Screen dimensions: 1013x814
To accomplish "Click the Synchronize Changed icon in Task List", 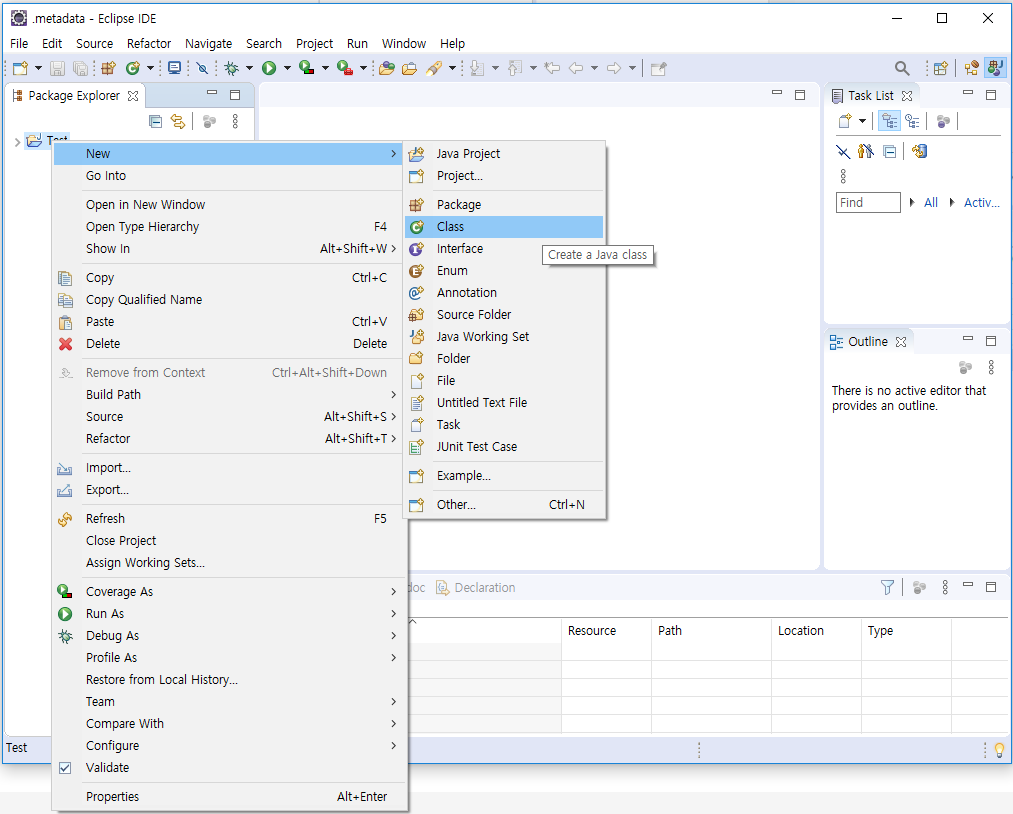I will tap(919, 152).
